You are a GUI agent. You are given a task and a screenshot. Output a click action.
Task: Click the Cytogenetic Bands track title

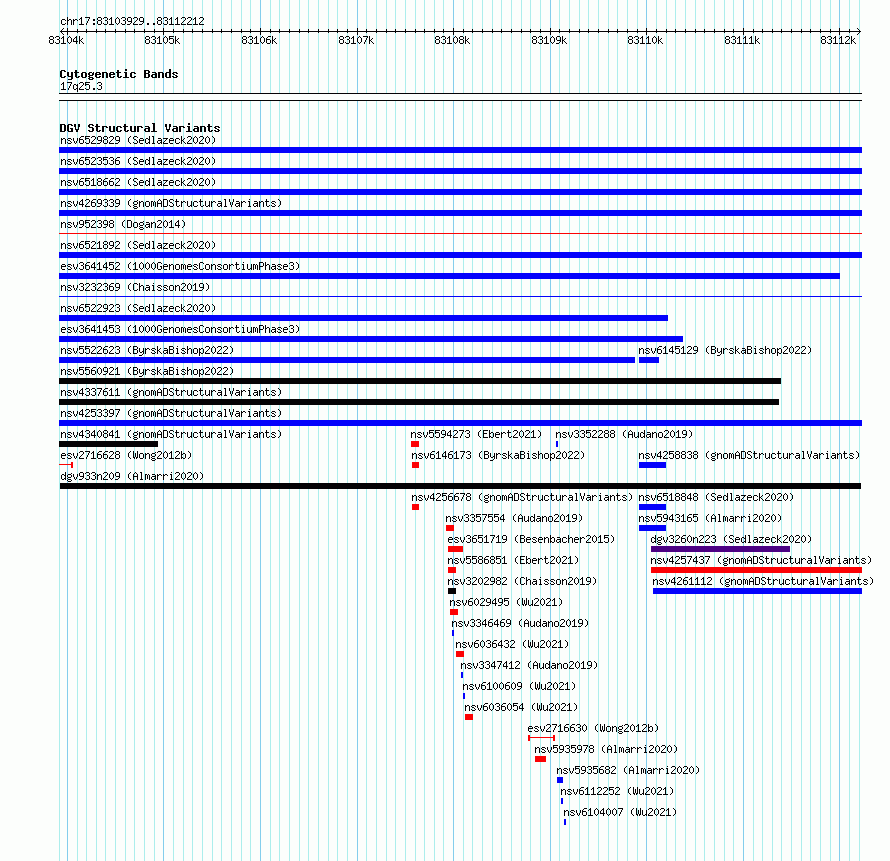[x=119, y=74]
